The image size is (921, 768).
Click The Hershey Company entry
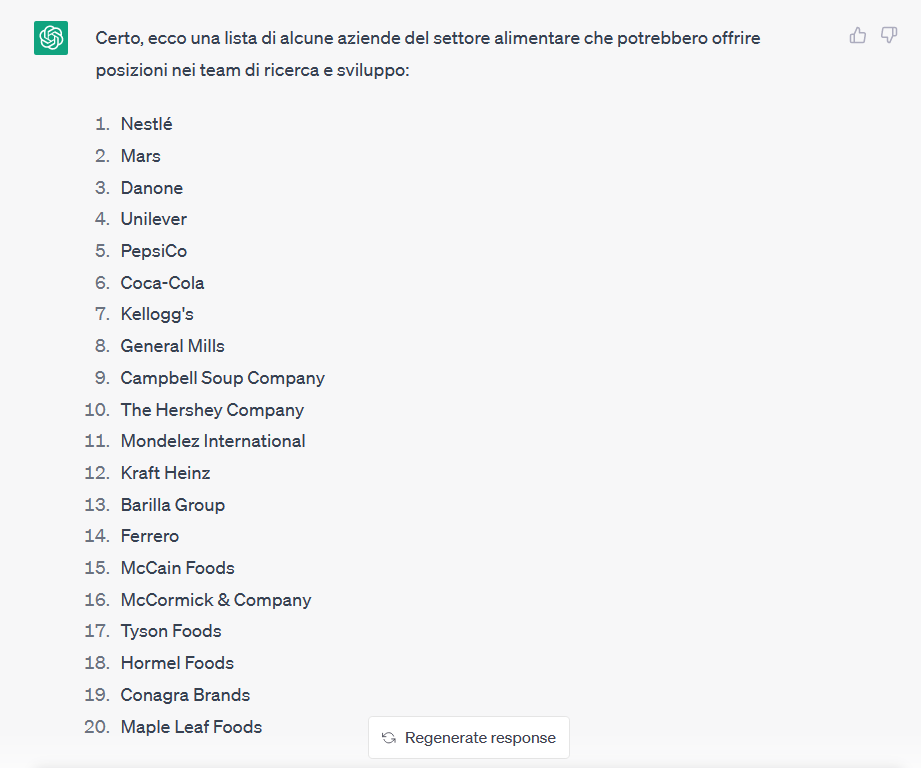click(x=212, y=410)
